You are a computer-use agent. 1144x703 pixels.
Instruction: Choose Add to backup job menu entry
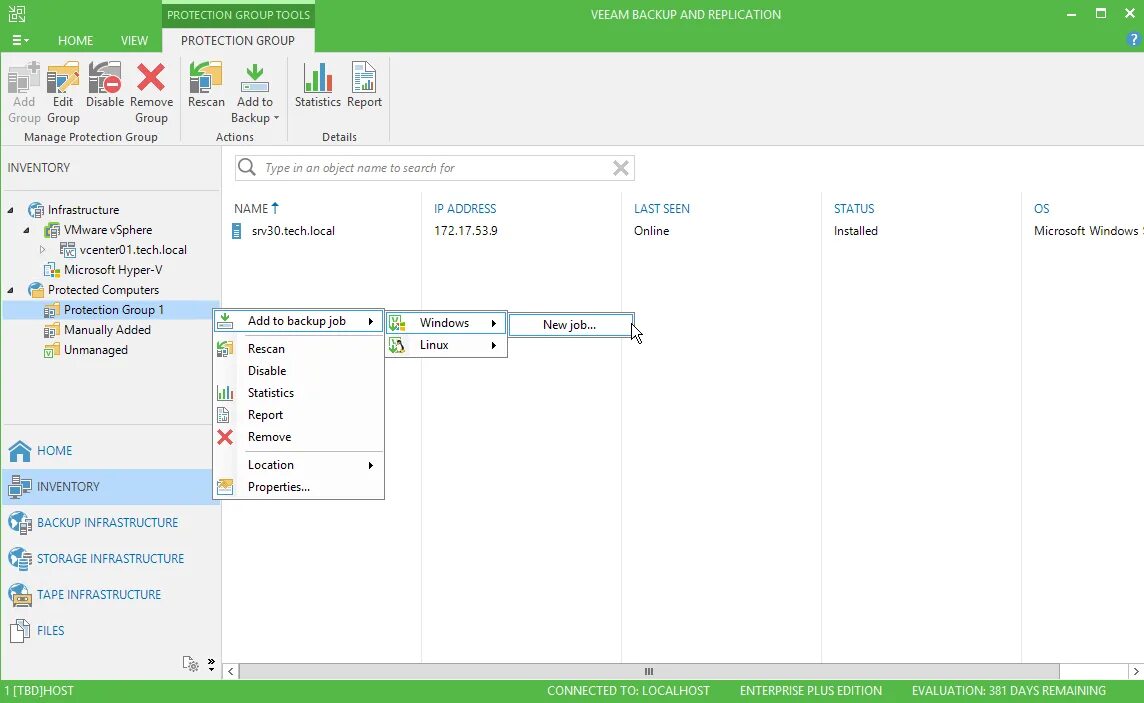coord(298,321)
